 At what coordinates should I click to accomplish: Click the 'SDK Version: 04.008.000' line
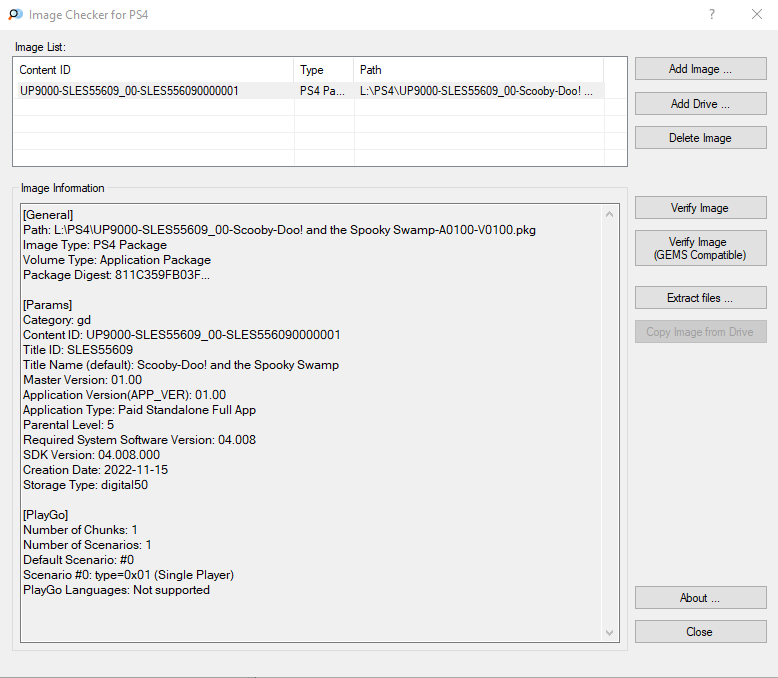92,455
